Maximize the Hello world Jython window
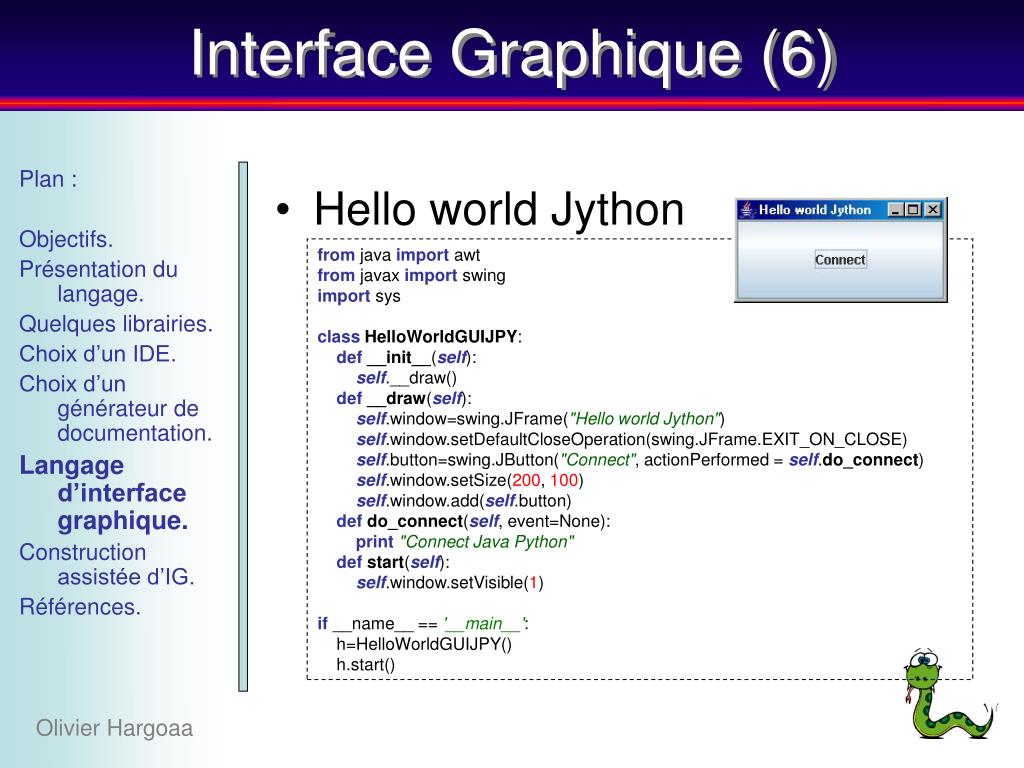Viewport: 1024px width, 768px height. pos(914,210)
